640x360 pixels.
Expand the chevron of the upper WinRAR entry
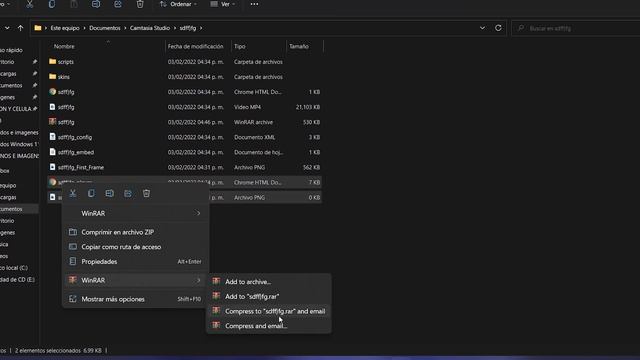click(x=198, y=213)
